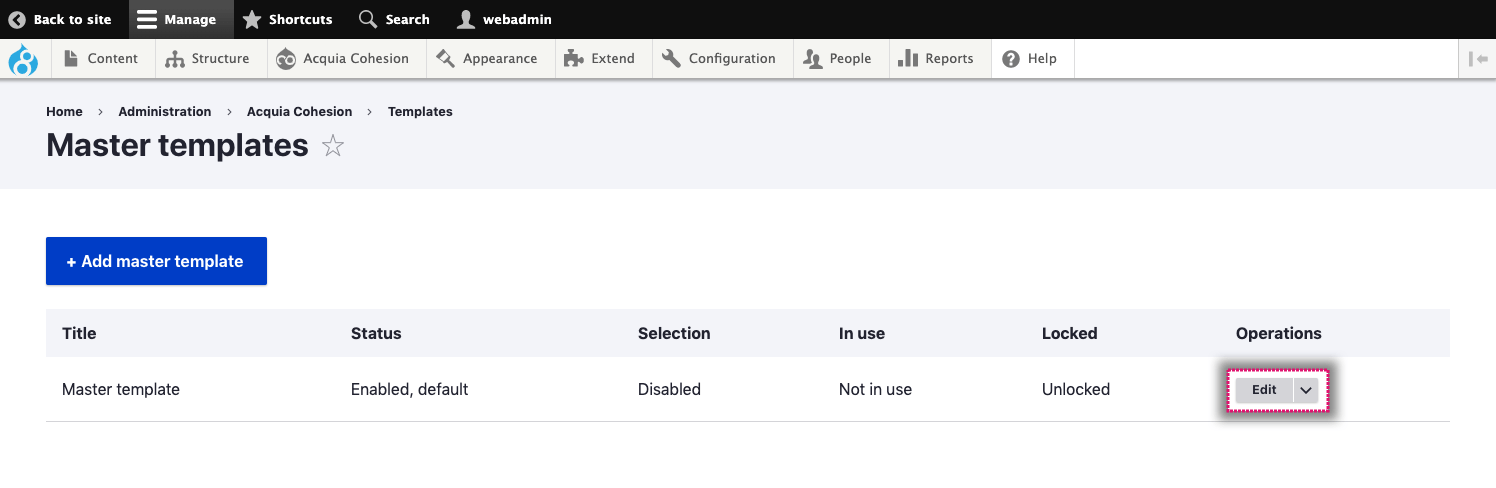This screenshot has height=488, width=1496.
Task: Open Search in the top toolbar
Action: pyautogui.click(x=394, y=19)
